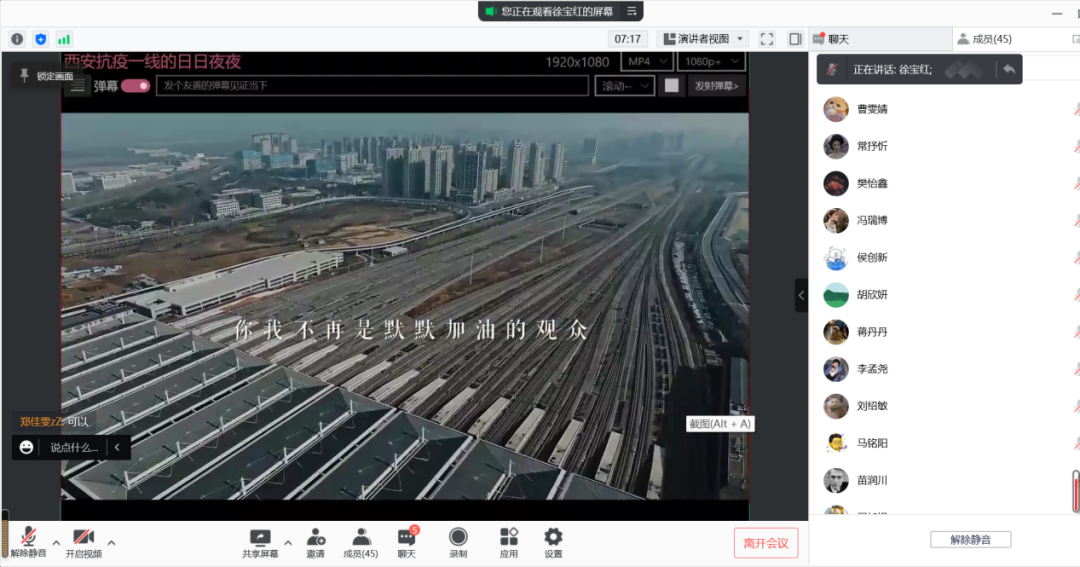The image size is (1080, 567).
Task: Open the Apps icon
Action: pos(509,537)
